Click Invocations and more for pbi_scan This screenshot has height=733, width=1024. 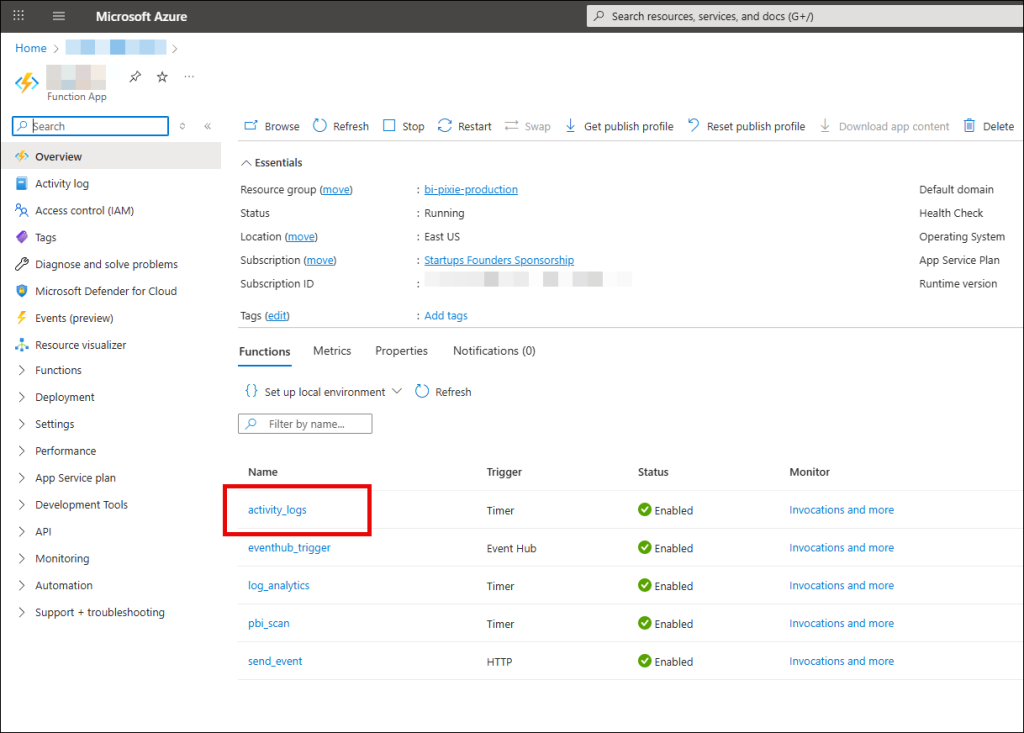tap(841, 624)
